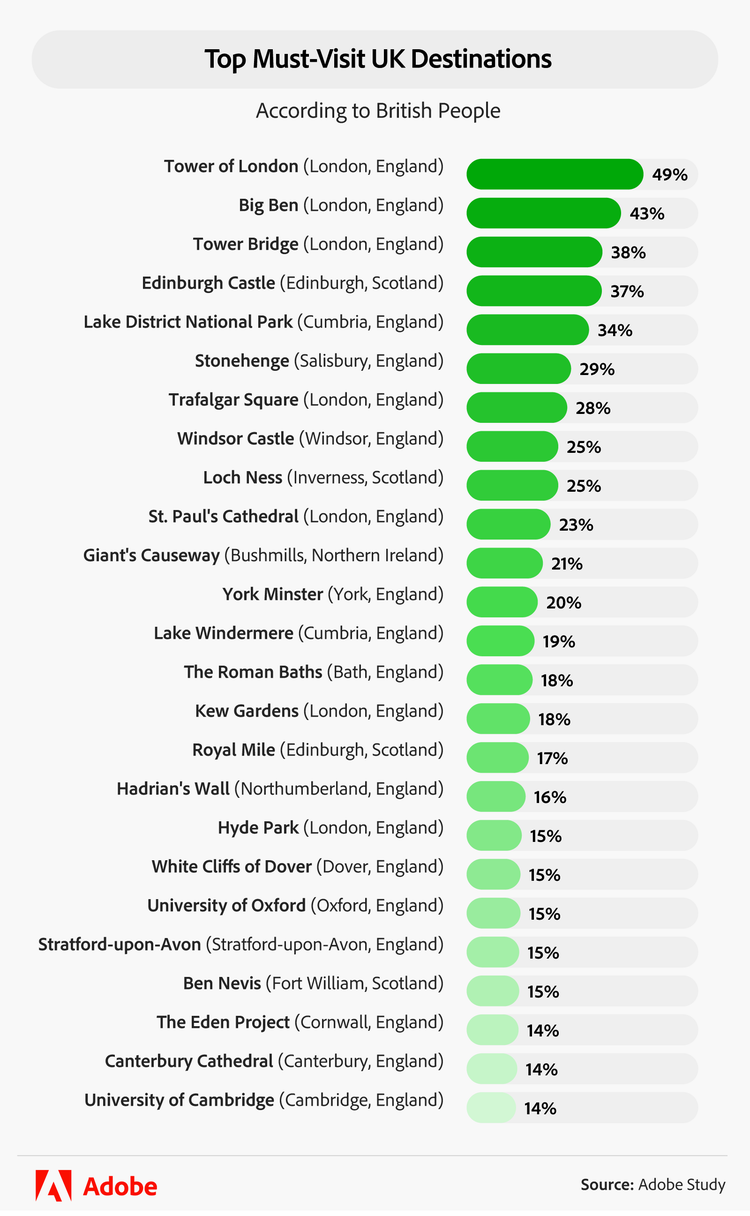Click the red Adobe logo icon
The width and height of the screenshot is (750, 1216).
pyautogui.click(x=53, y=1185)
